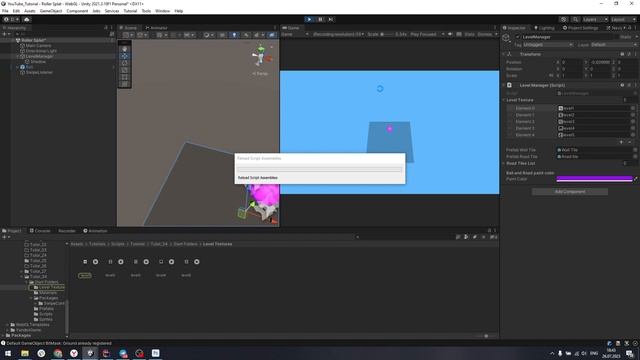Image resolution: width=640 pixels, height=360 pixels.
Task: Select level1 texture asset thumbnail
Action: pyautogui.click(x=85, y=262)
